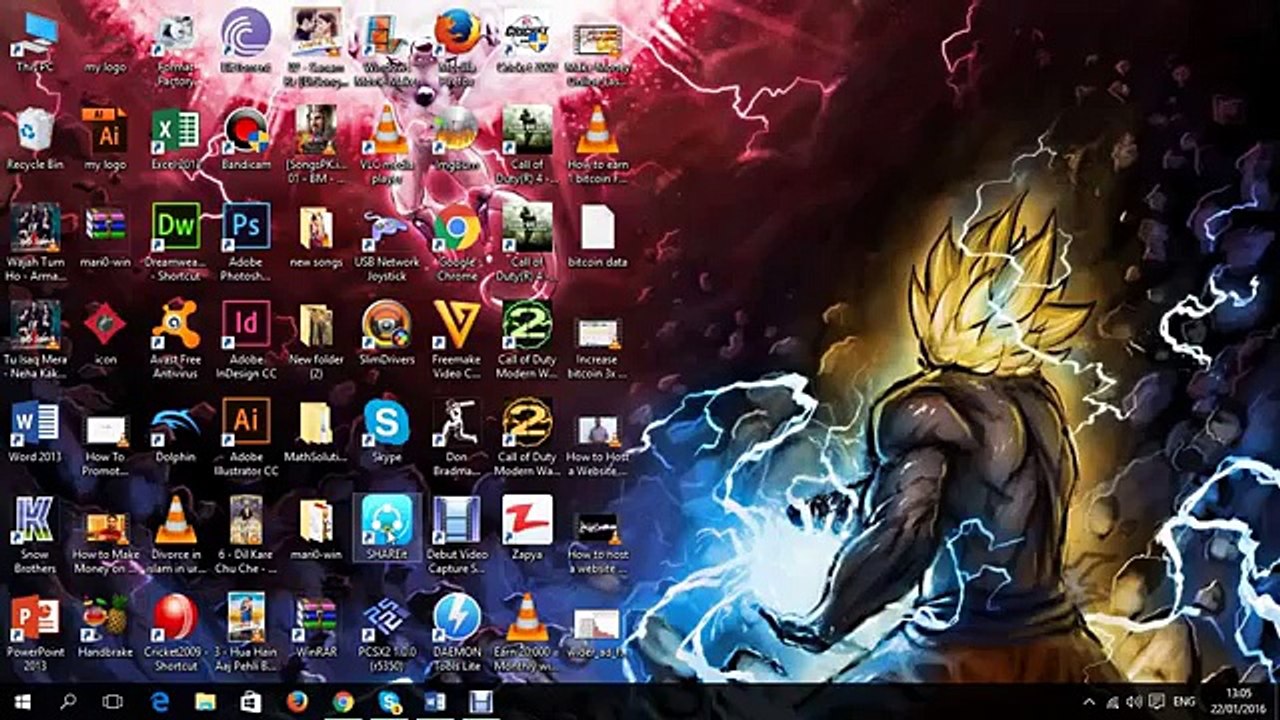The image size is (1280, 720).
Task: Launch the Debut Video Capture shortcut
Action: (x=457, y=535)
